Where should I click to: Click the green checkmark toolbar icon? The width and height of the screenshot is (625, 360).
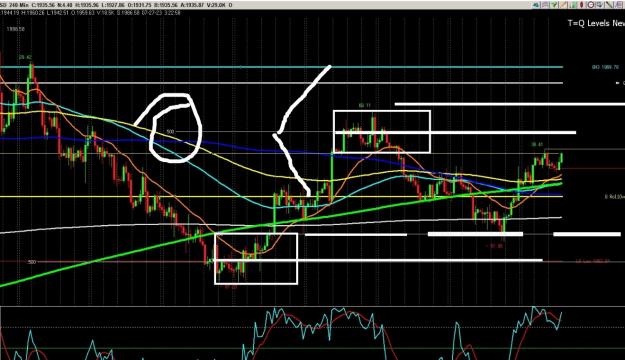pos(554,5)
